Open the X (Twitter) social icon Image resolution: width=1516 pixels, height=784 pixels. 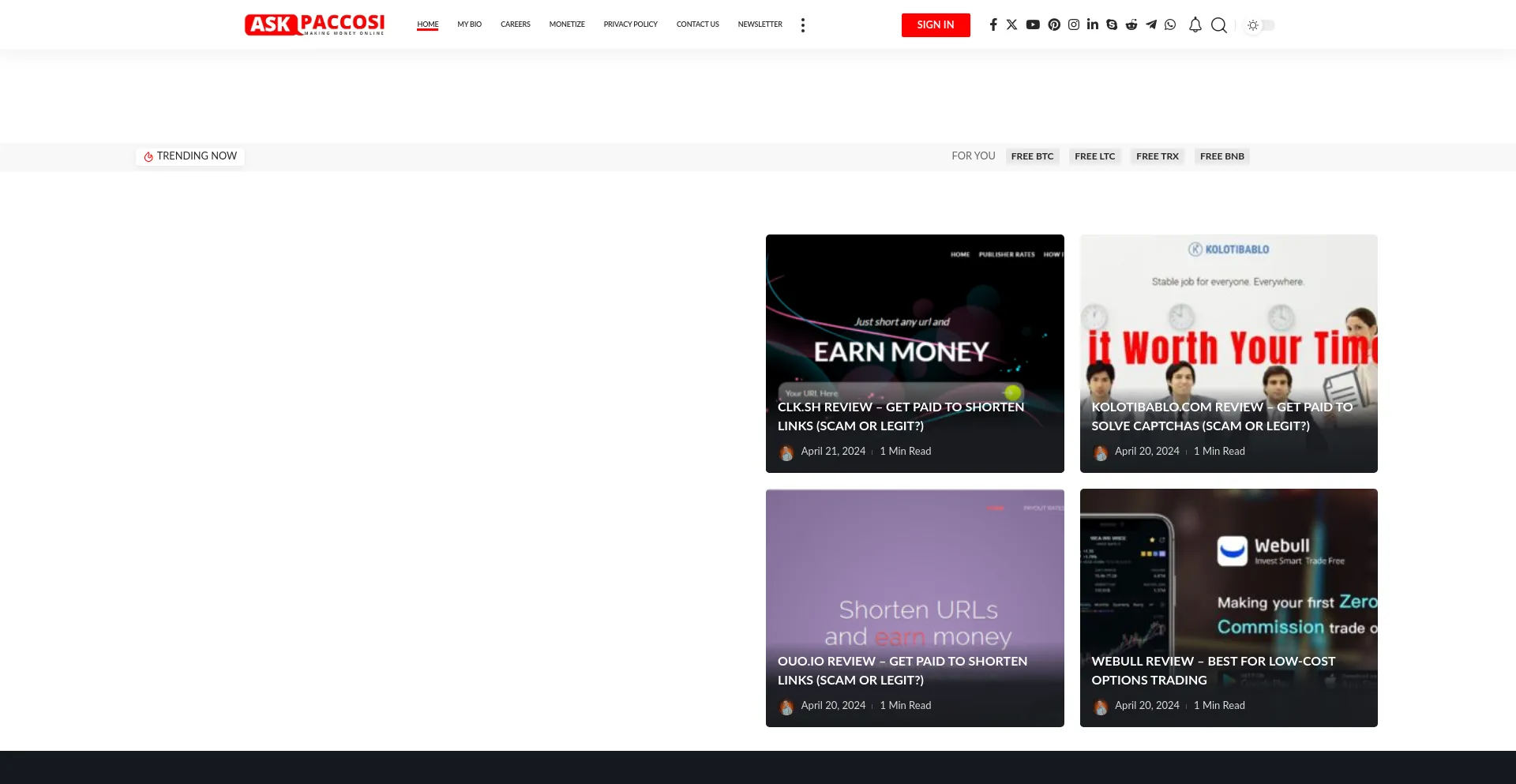1011,24
